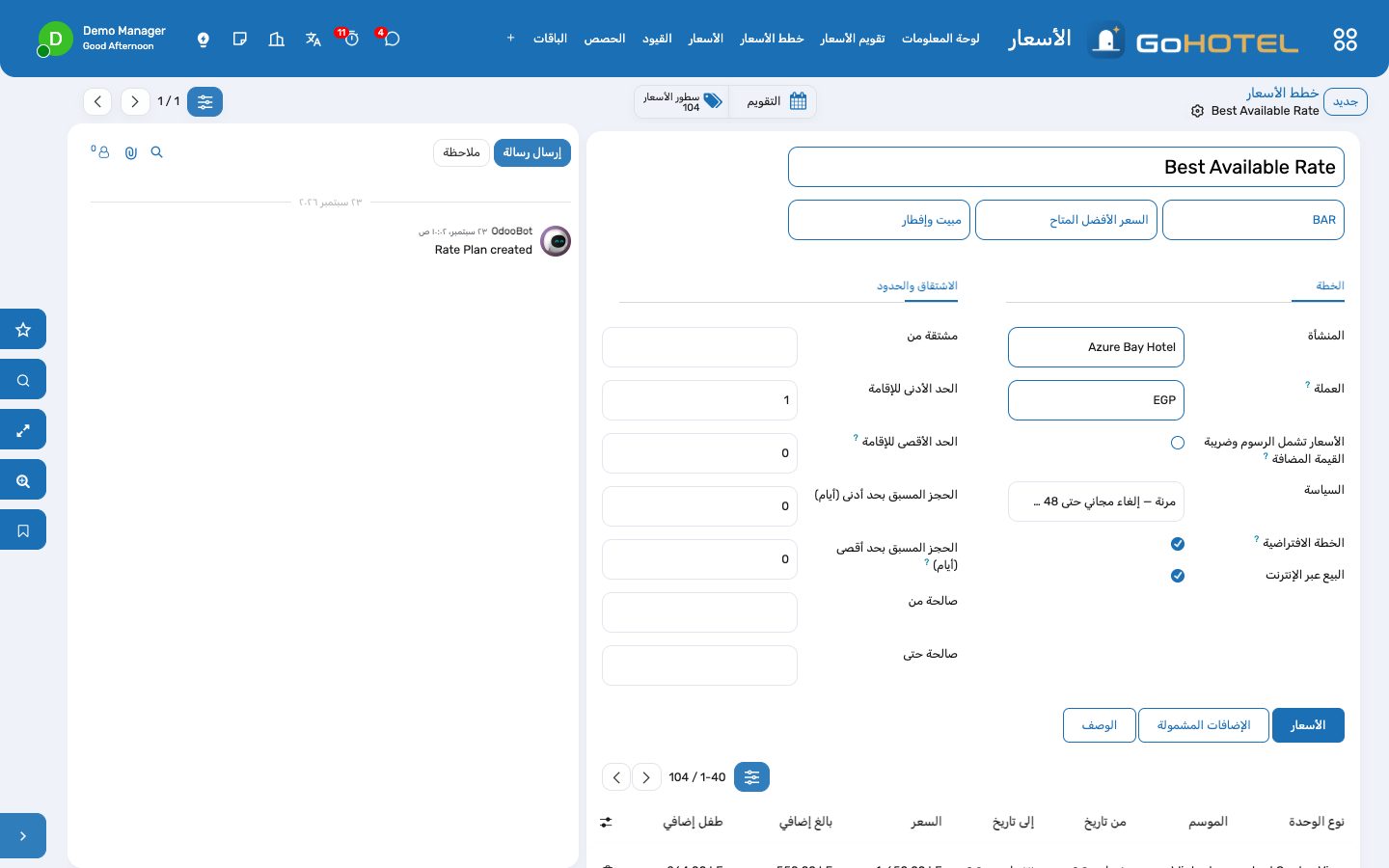The image size is (1389, 868).
Task: Switch to الإضافات المشمولة tab
Action: pyautogui.click(x=1203, y=725)
